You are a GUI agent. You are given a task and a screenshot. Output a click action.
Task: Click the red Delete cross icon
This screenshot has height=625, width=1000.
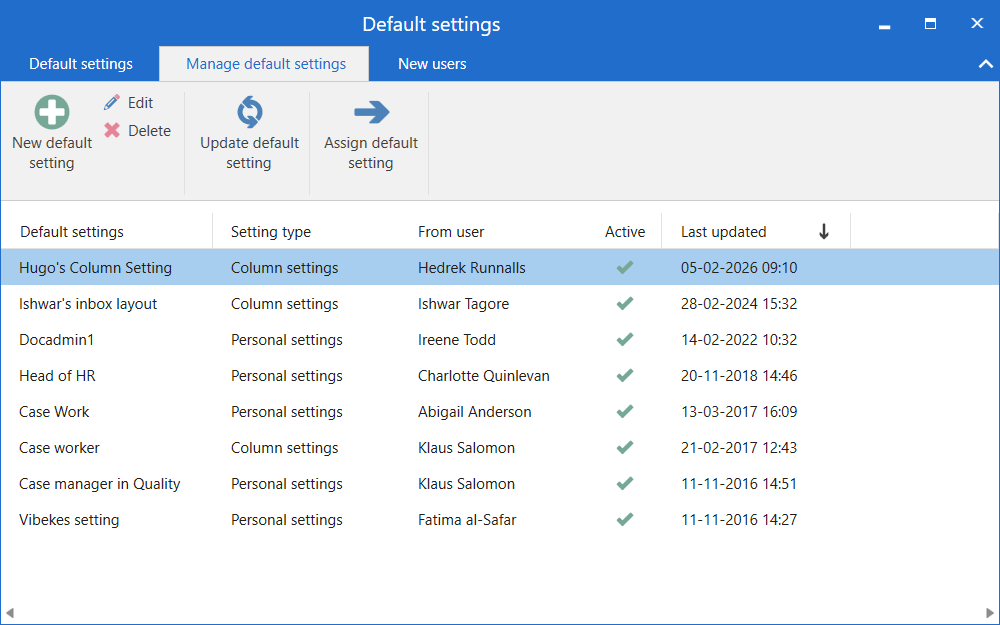coord(112,131)
